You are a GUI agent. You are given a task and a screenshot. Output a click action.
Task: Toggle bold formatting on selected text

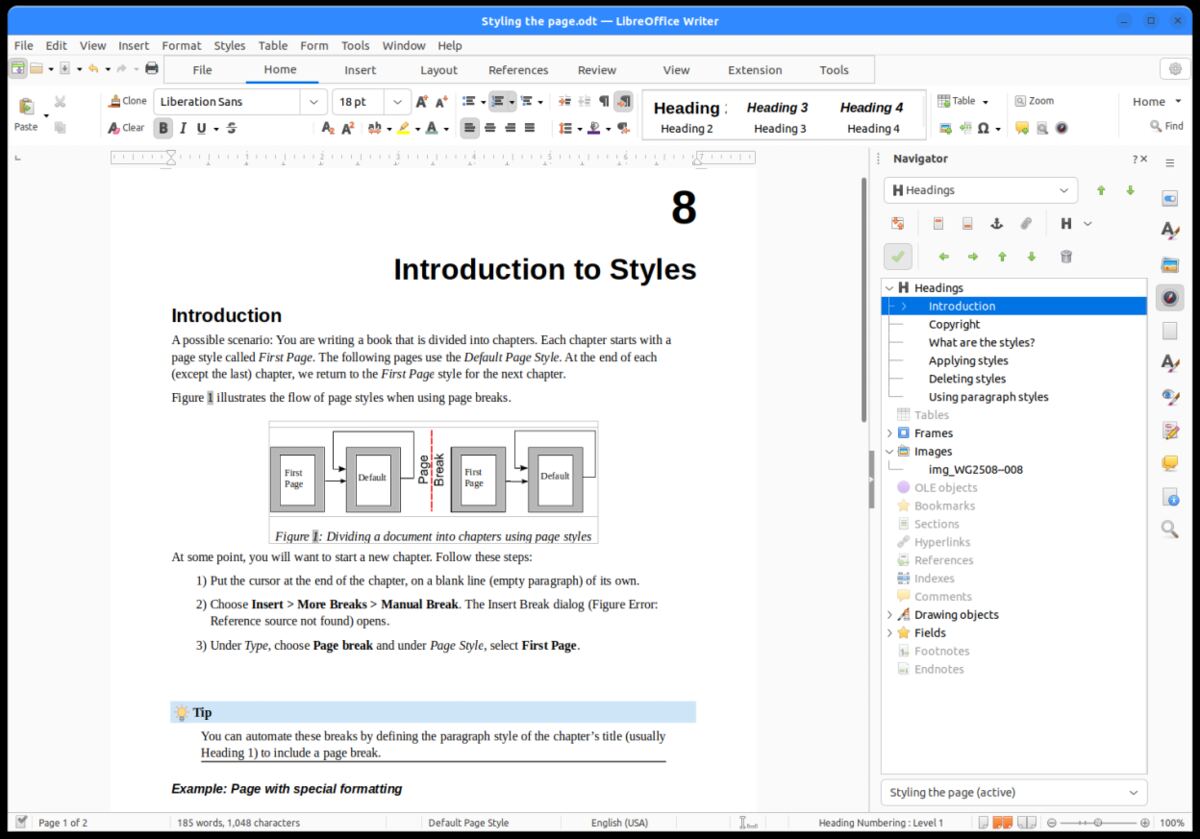(163, 128)
